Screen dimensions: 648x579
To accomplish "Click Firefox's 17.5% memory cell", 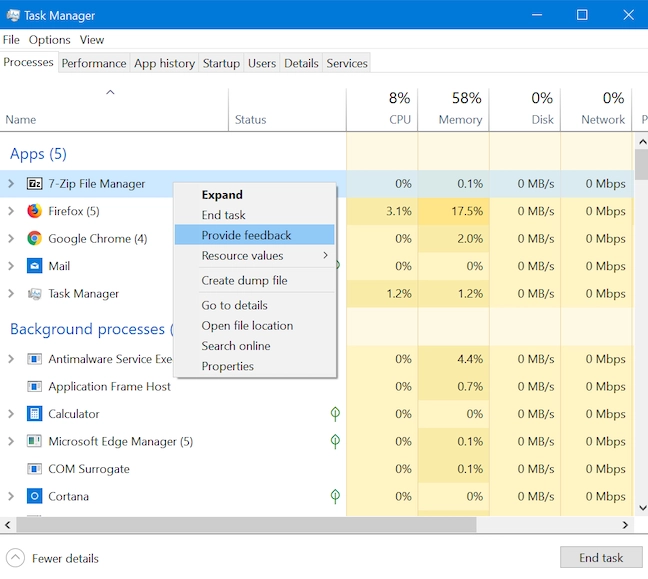I will (453, 211).
